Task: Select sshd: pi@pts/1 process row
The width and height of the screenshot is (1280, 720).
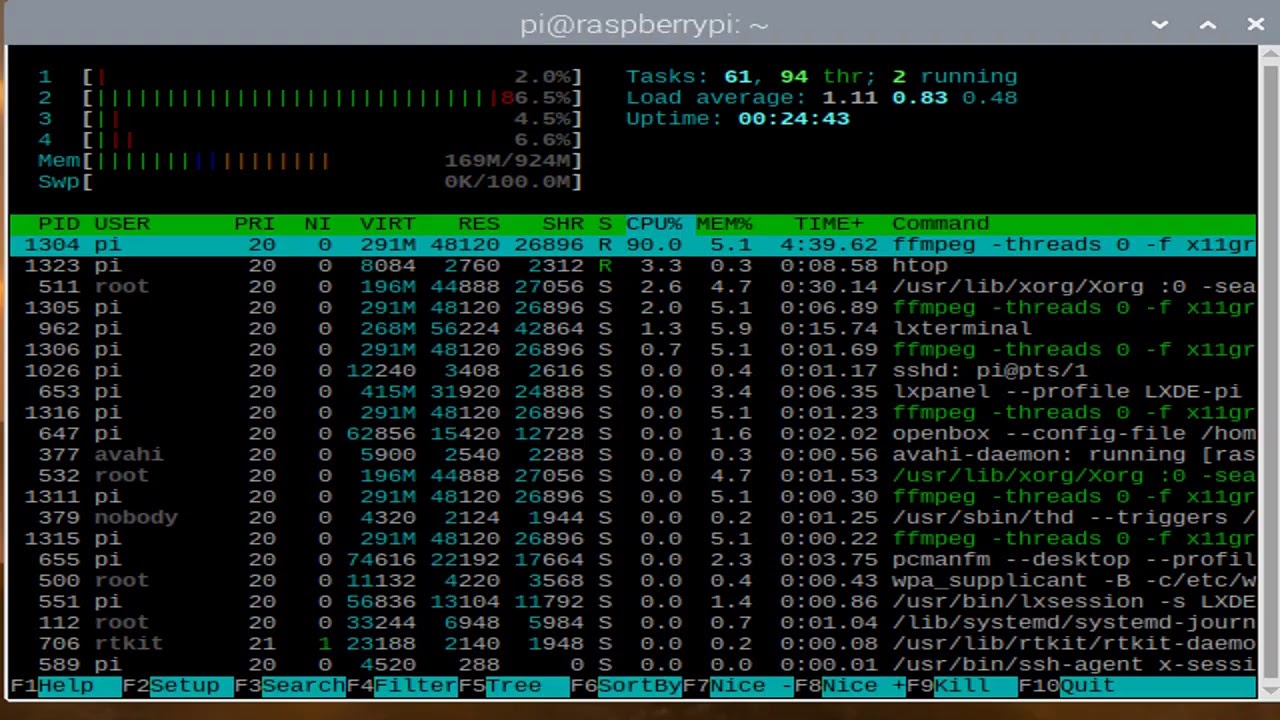Action: (633, 371)
